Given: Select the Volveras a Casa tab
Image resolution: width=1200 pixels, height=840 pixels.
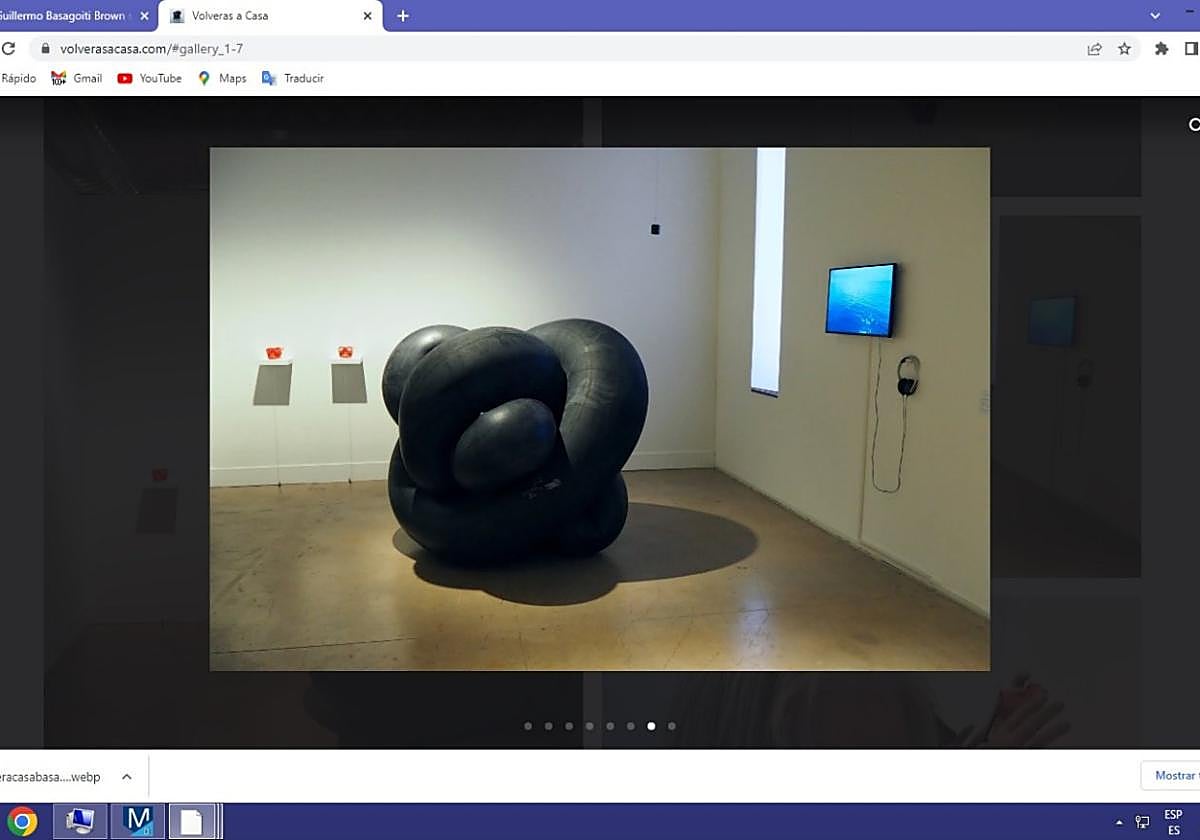Looking at the screenshot, I should point(260,16).
